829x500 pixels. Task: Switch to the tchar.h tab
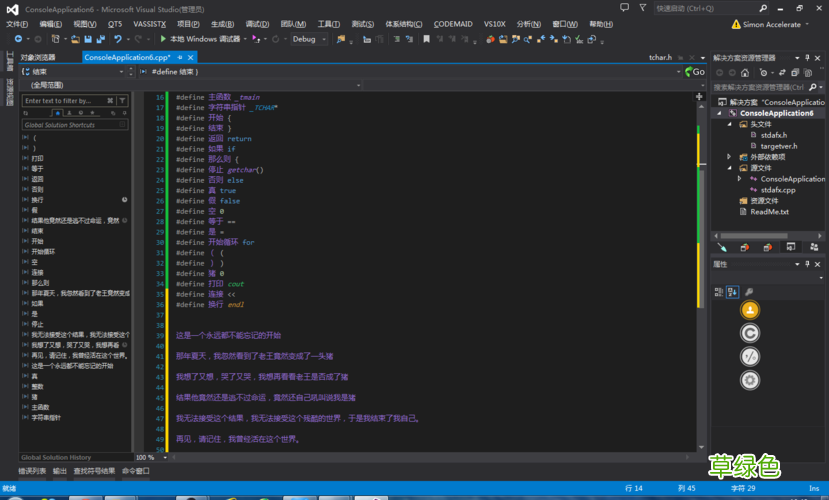coord(661,58)
